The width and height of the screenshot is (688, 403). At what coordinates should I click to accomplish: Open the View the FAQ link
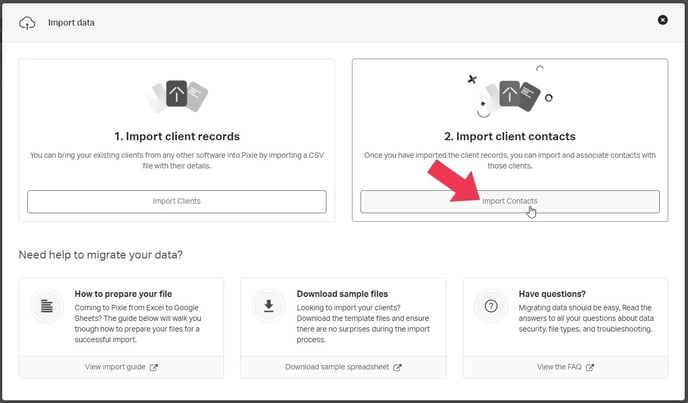pos(559,367)
